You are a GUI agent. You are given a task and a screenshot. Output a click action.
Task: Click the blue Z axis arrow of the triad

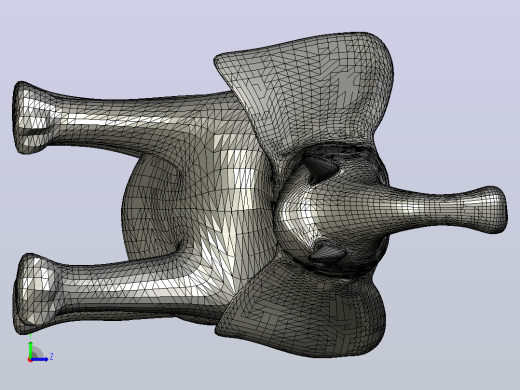point(40,359)
